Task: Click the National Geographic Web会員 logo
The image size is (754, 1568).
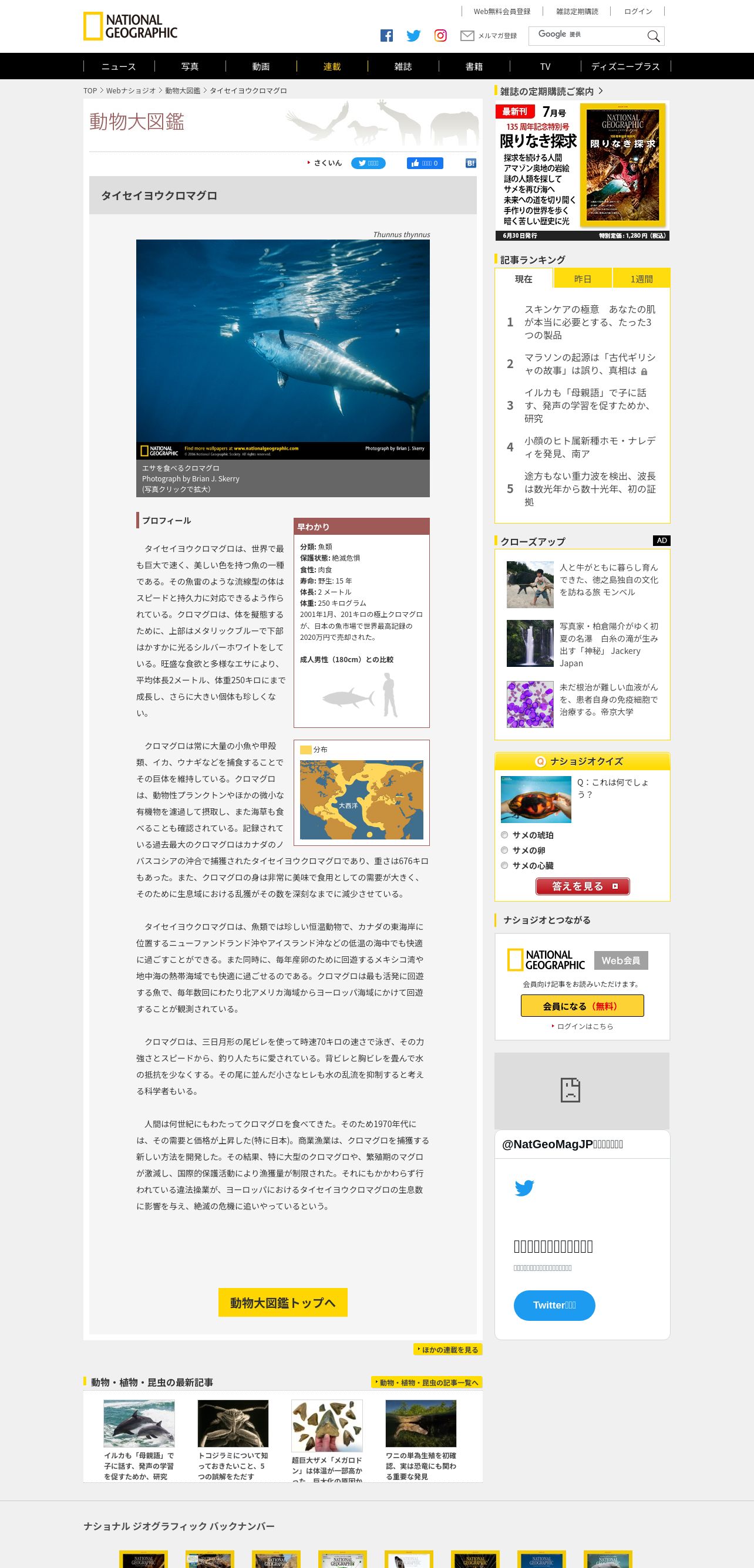Action: [577, 960]
